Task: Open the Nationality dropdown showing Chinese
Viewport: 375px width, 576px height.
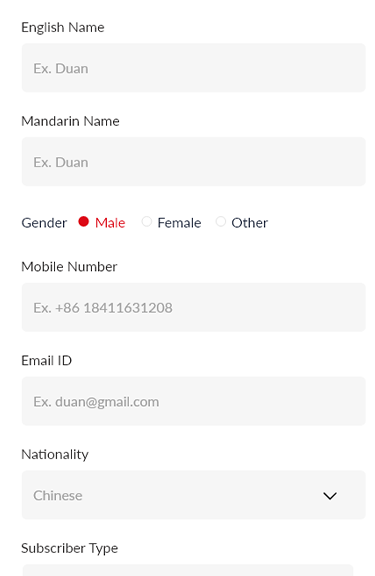Action: (x=194, y=495)
